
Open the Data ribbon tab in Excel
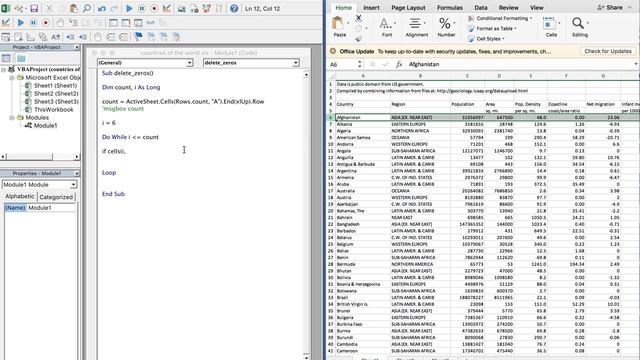pos(480,7)
